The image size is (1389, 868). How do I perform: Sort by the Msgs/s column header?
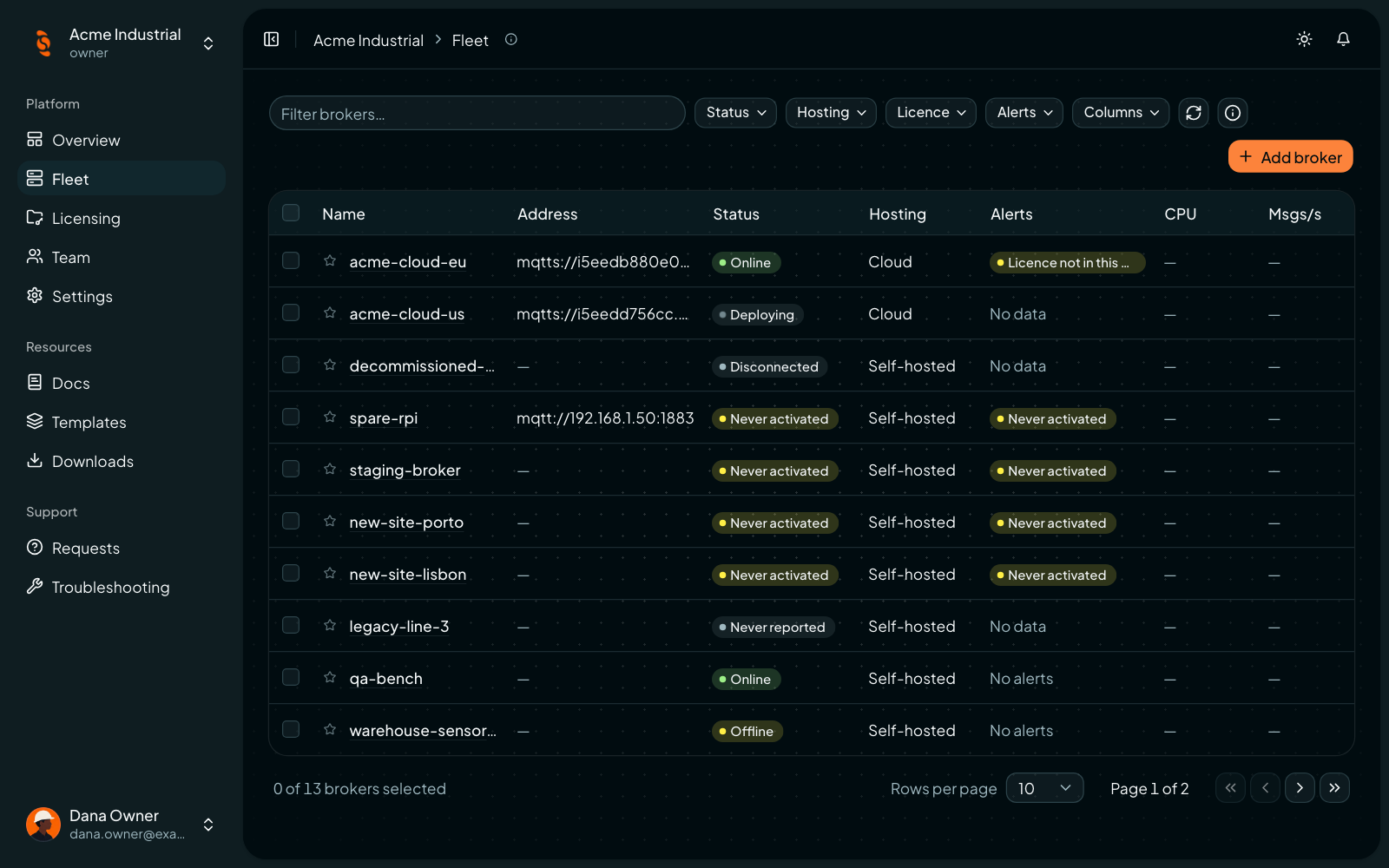(1294, 214)
